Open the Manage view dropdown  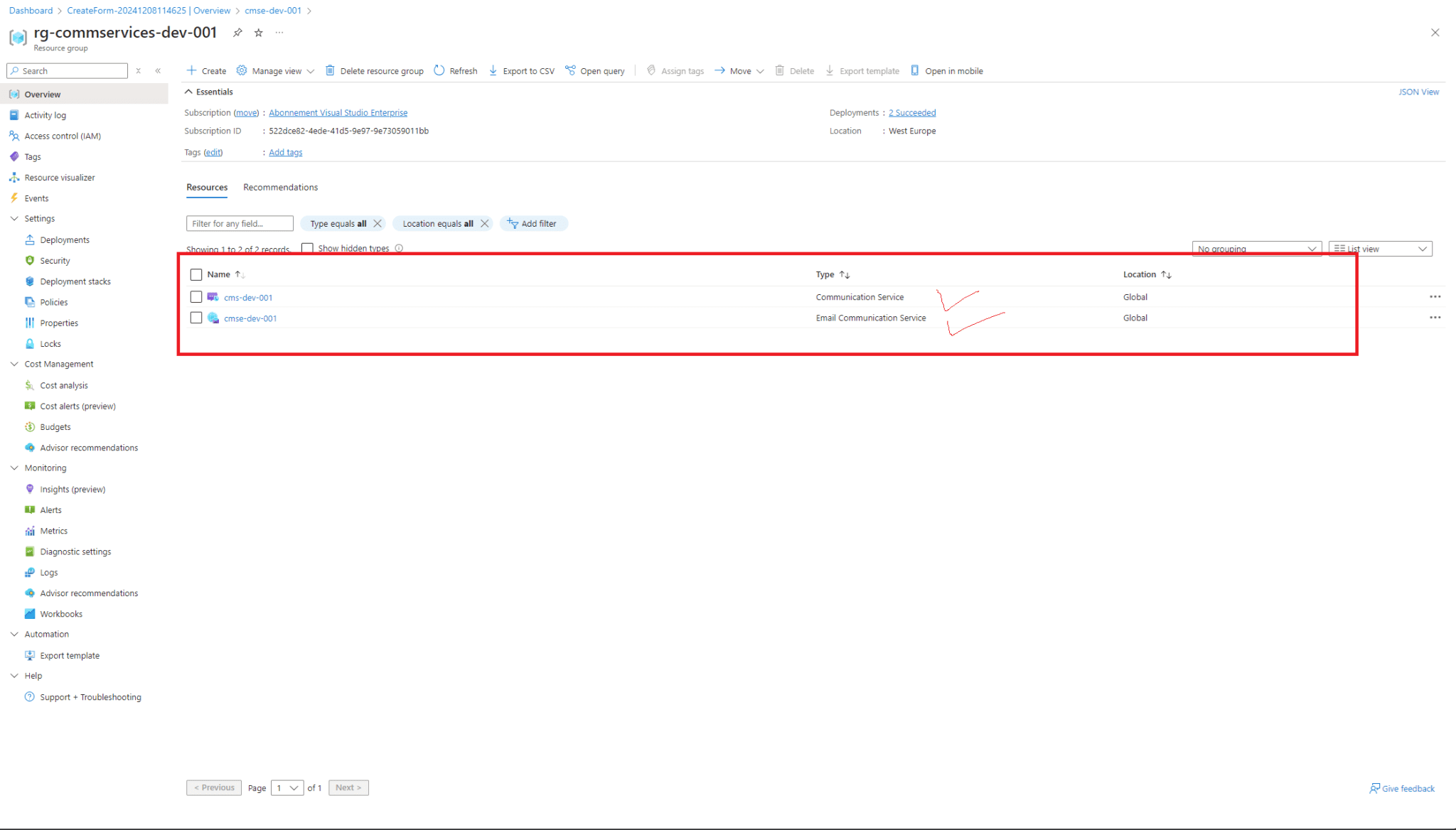tap(275, 70)
